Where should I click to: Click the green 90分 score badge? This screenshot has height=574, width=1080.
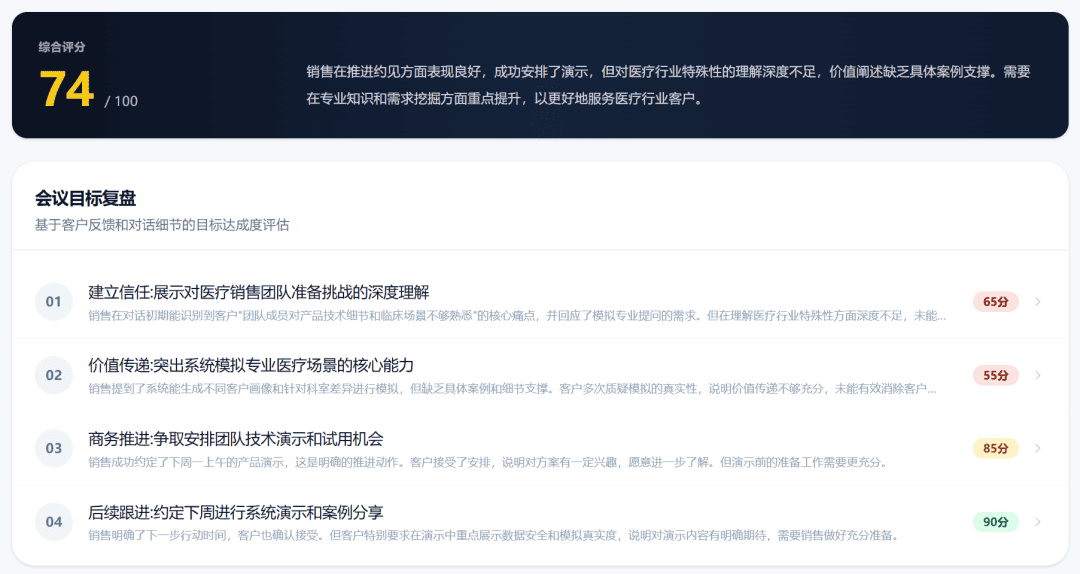(995, 522)
